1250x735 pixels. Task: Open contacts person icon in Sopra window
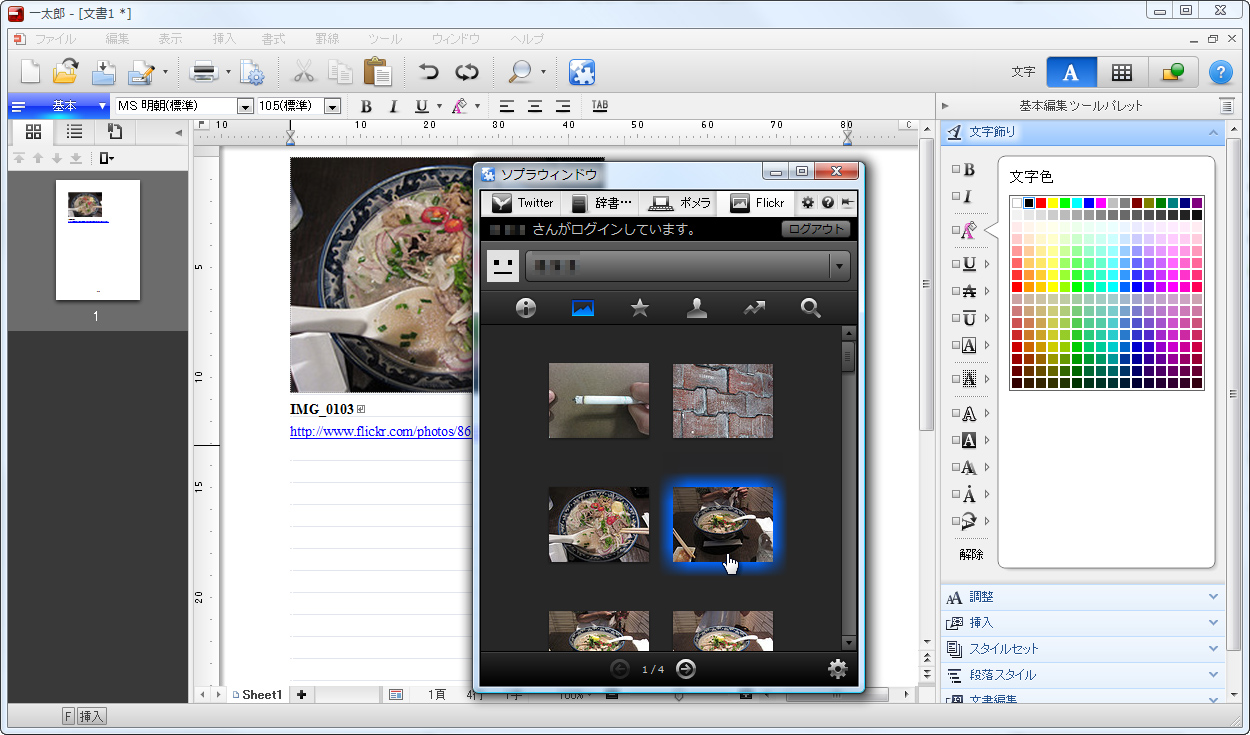click(x=697, y=308)
